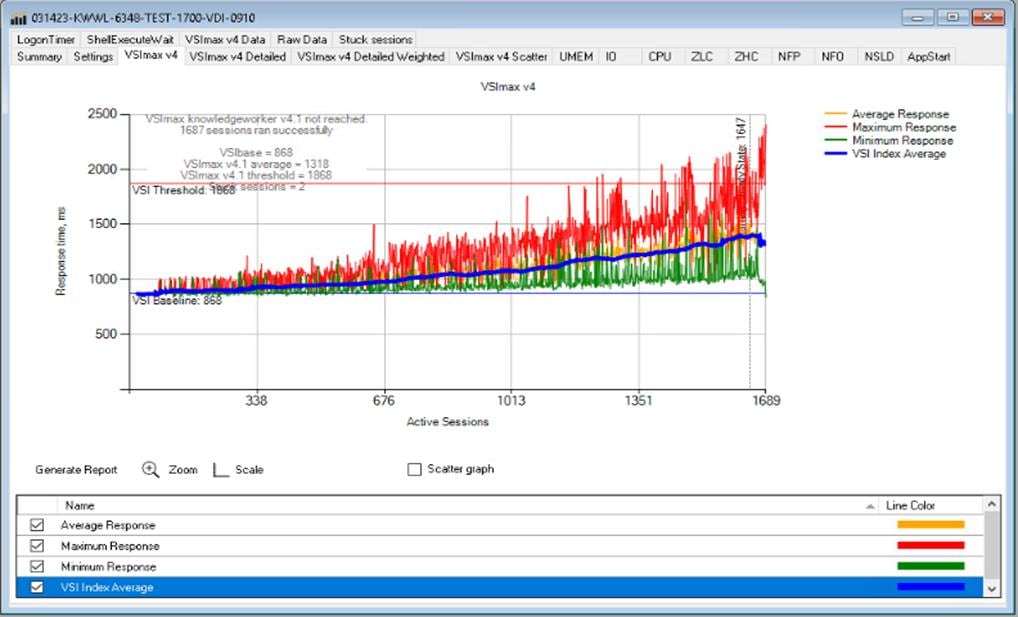The width and height of the screenshot is (1018, 617).
Task: Open the AppStart tab
Action: click(929, 57)
